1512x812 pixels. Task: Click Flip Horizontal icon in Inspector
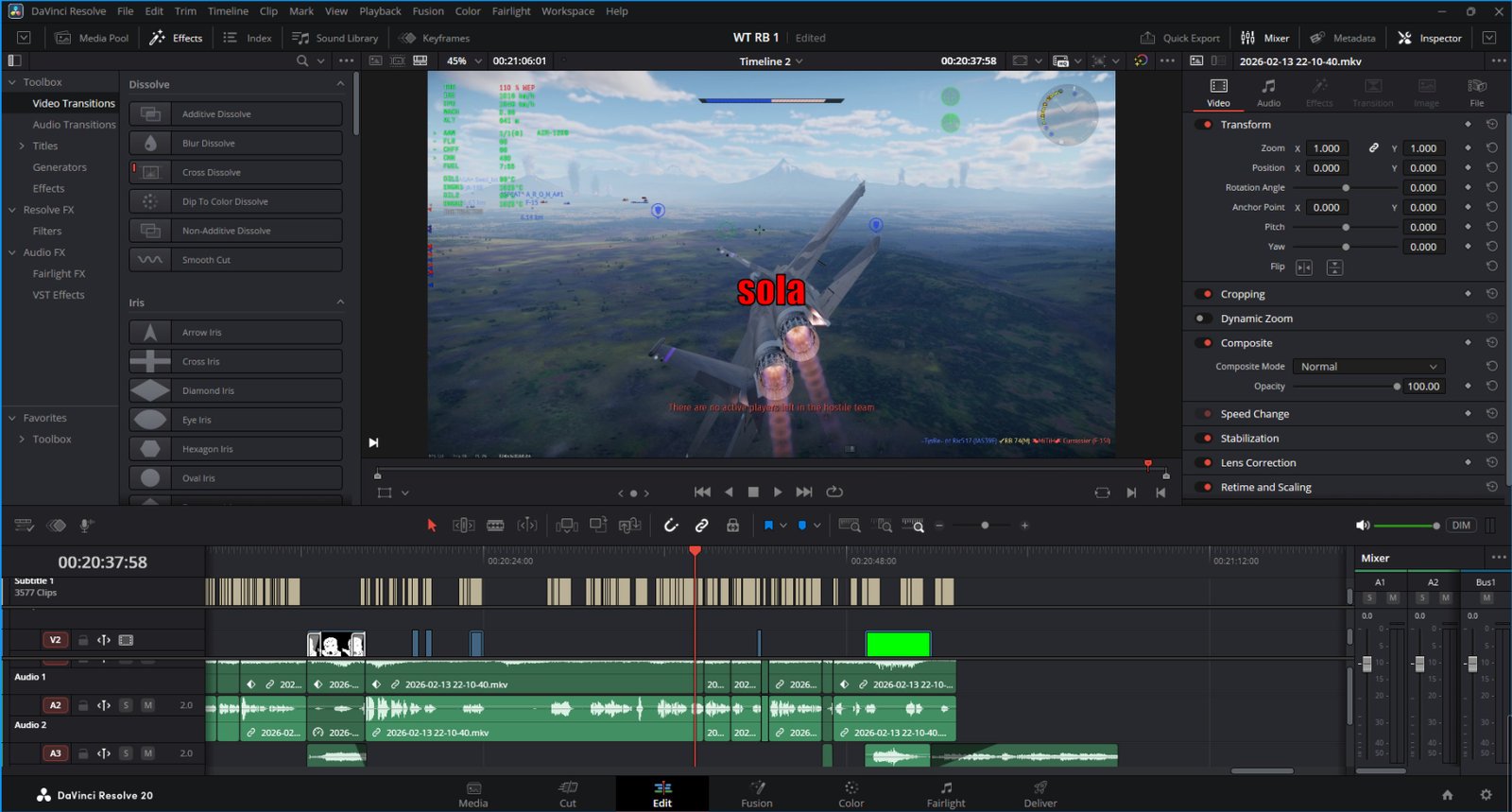1304,268
